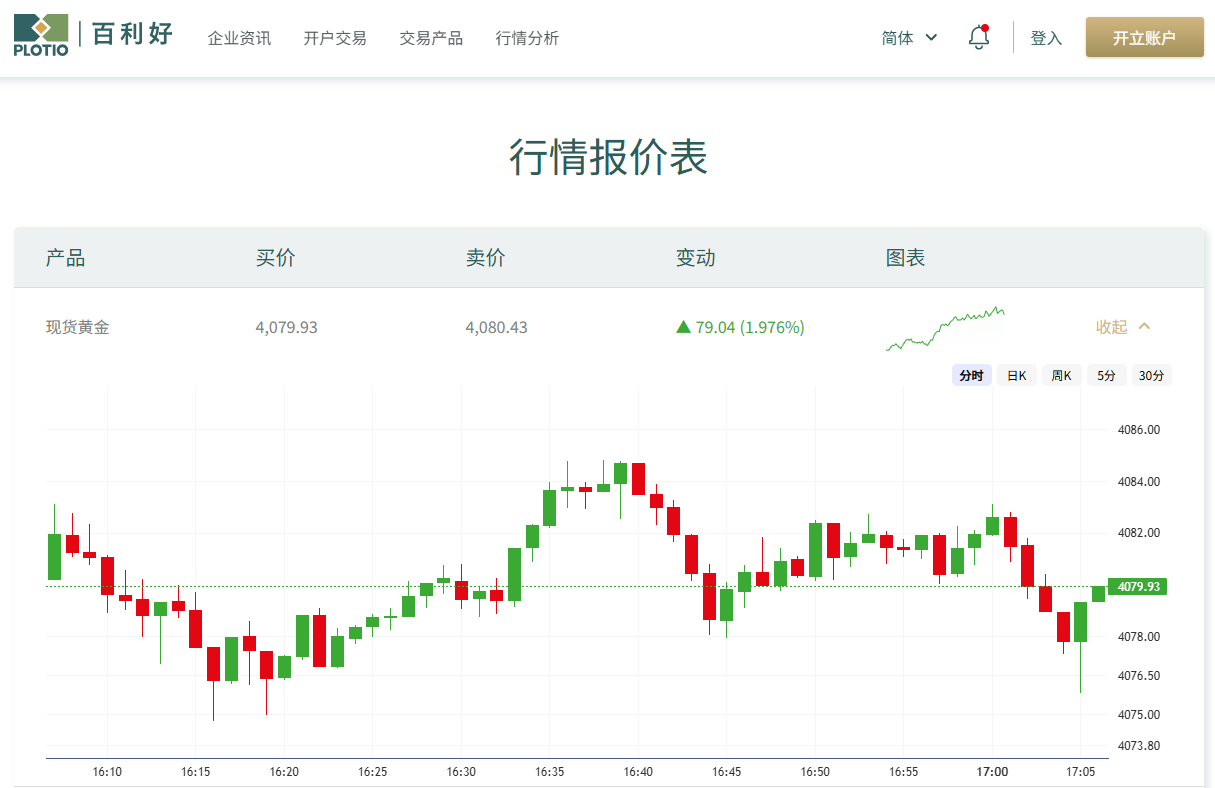Image resolution: width=1215 pixels, height=788 pixels.
Task: Click the red notification dot on the bell
Action: click(988, 26)
